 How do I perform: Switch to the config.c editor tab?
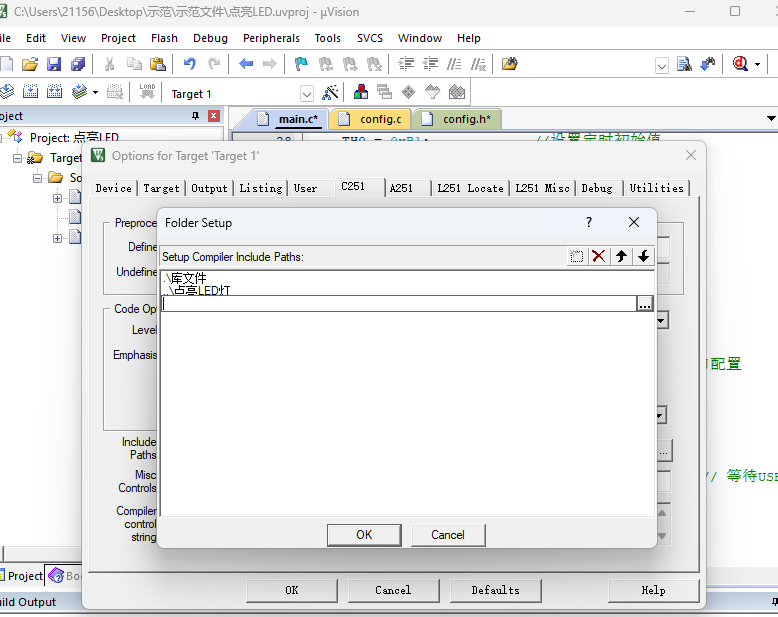[380, 119]
